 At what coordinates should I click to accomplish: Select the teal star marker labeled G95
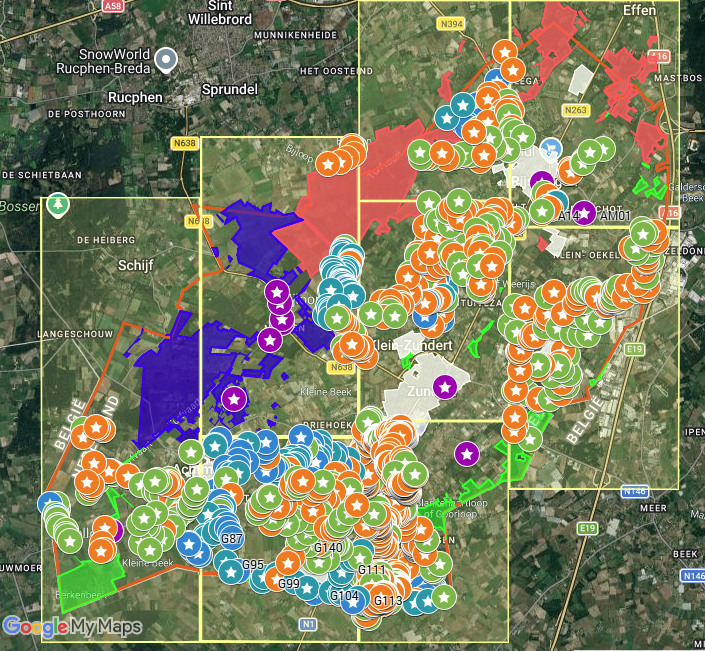coord(232,572)
